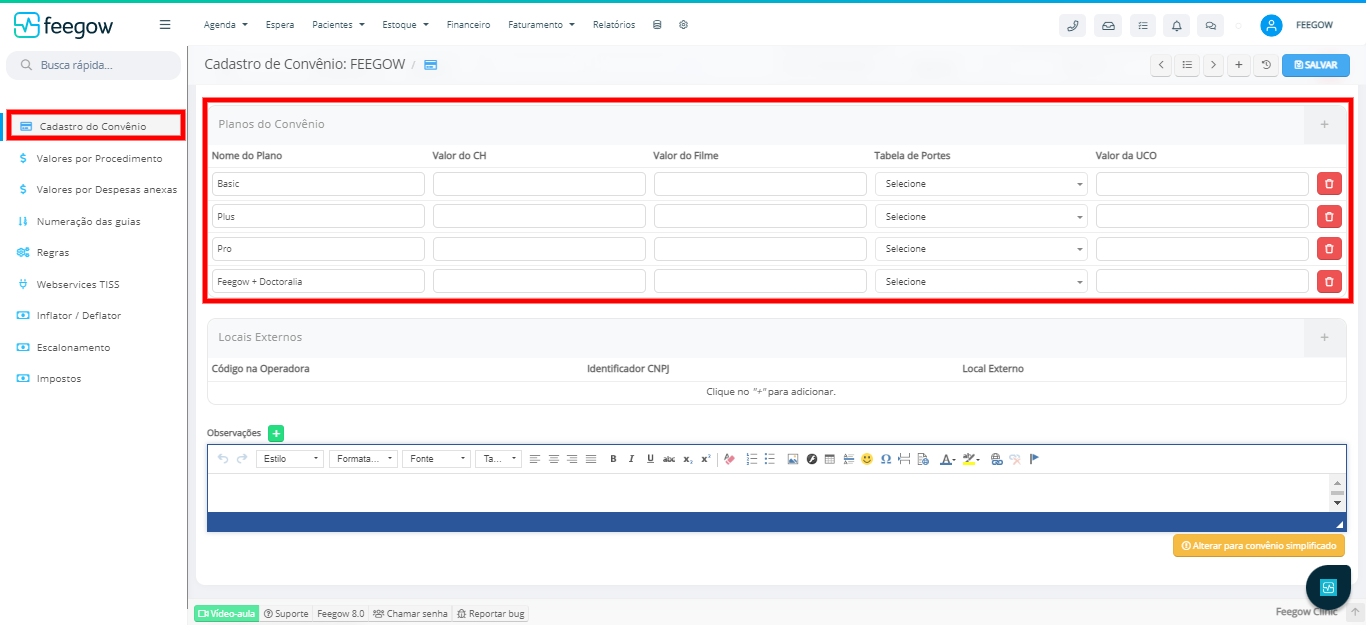1366x625 pixels.
Task: Open Tabela de Portes for Feegow + Doctoralia
Action: pyautogui.click(x=981, y=282)
